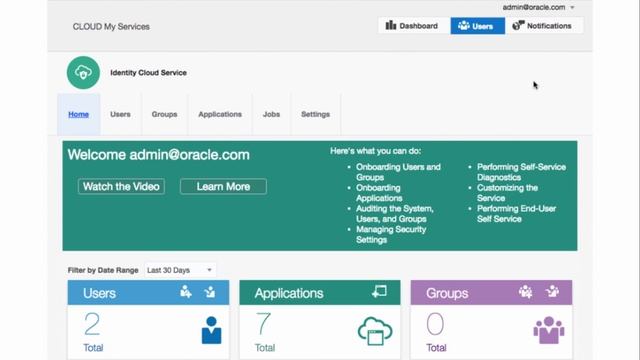Click the cloud application icon in Applications card

(375, 331)
